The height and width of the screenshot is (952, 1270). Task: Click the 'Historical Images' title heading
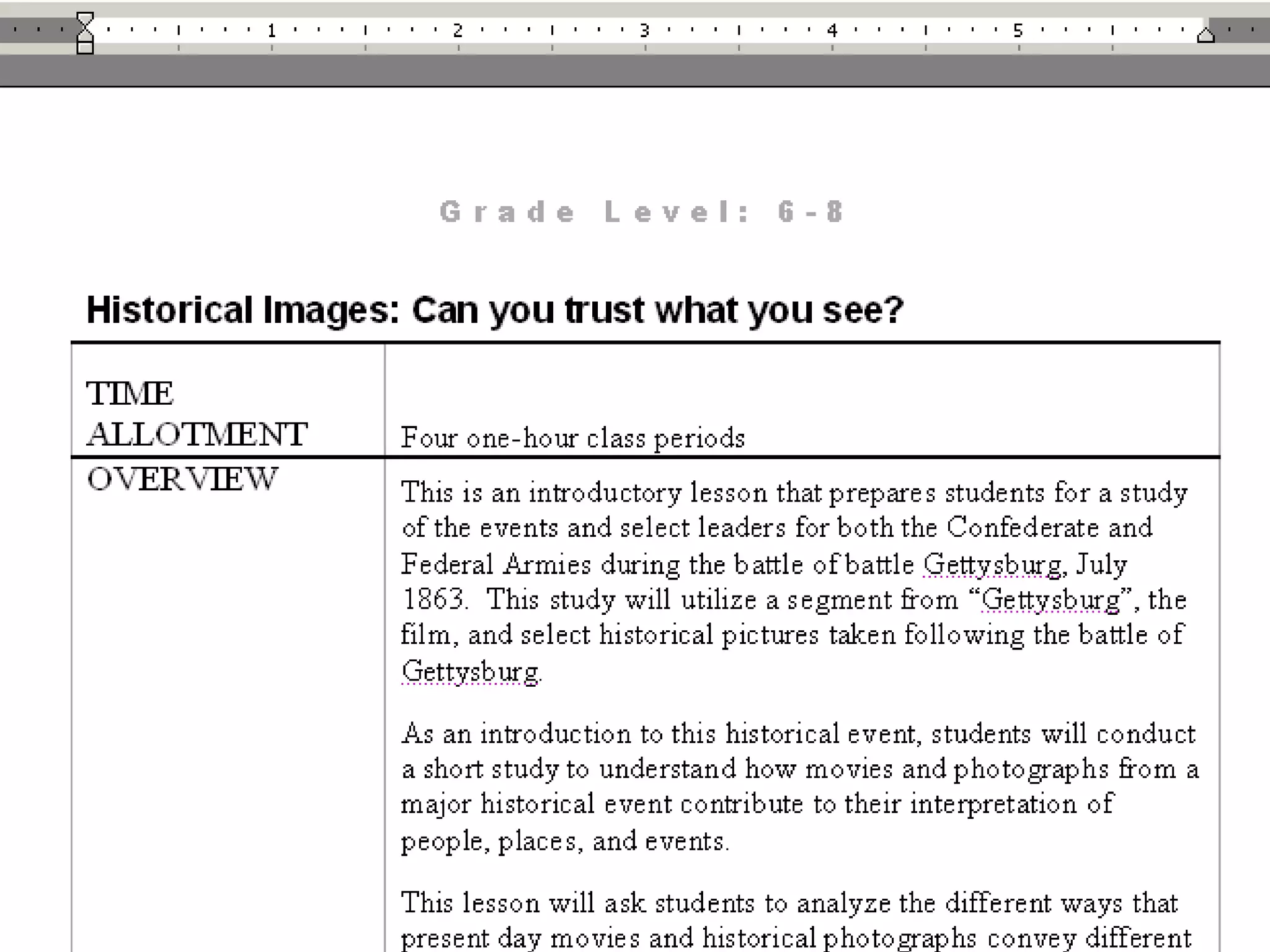(494, 310)
